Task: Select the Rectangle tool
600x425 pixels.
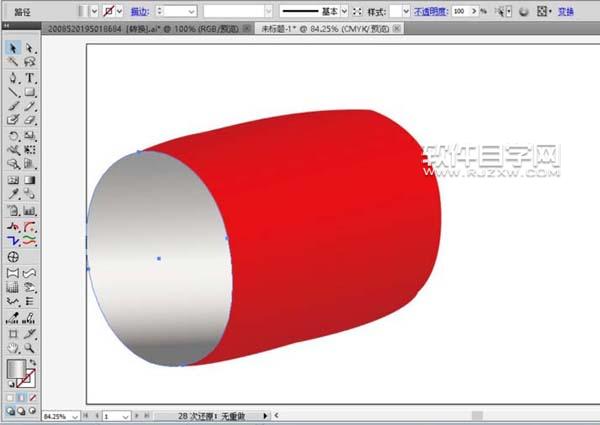Action: click(x=29, y=92)
